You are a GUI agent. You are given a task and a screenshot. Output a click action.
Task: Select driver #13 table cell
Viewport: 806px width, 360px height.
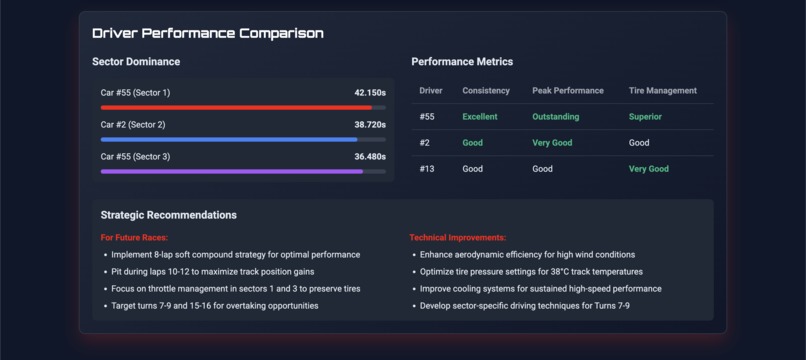click(427, 169)
